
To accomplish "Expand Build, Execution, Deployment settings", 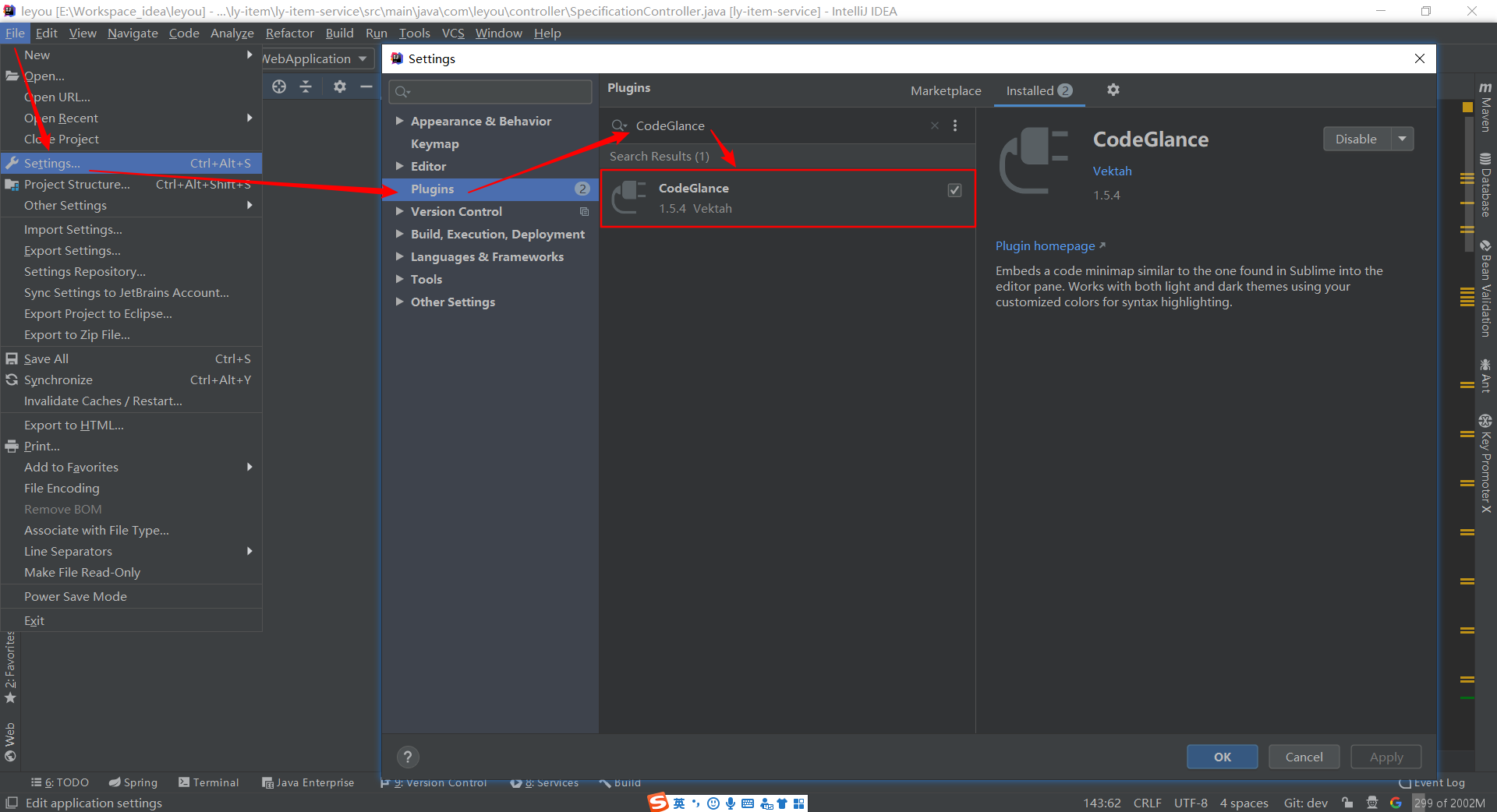I will click(x=399, y=234).
